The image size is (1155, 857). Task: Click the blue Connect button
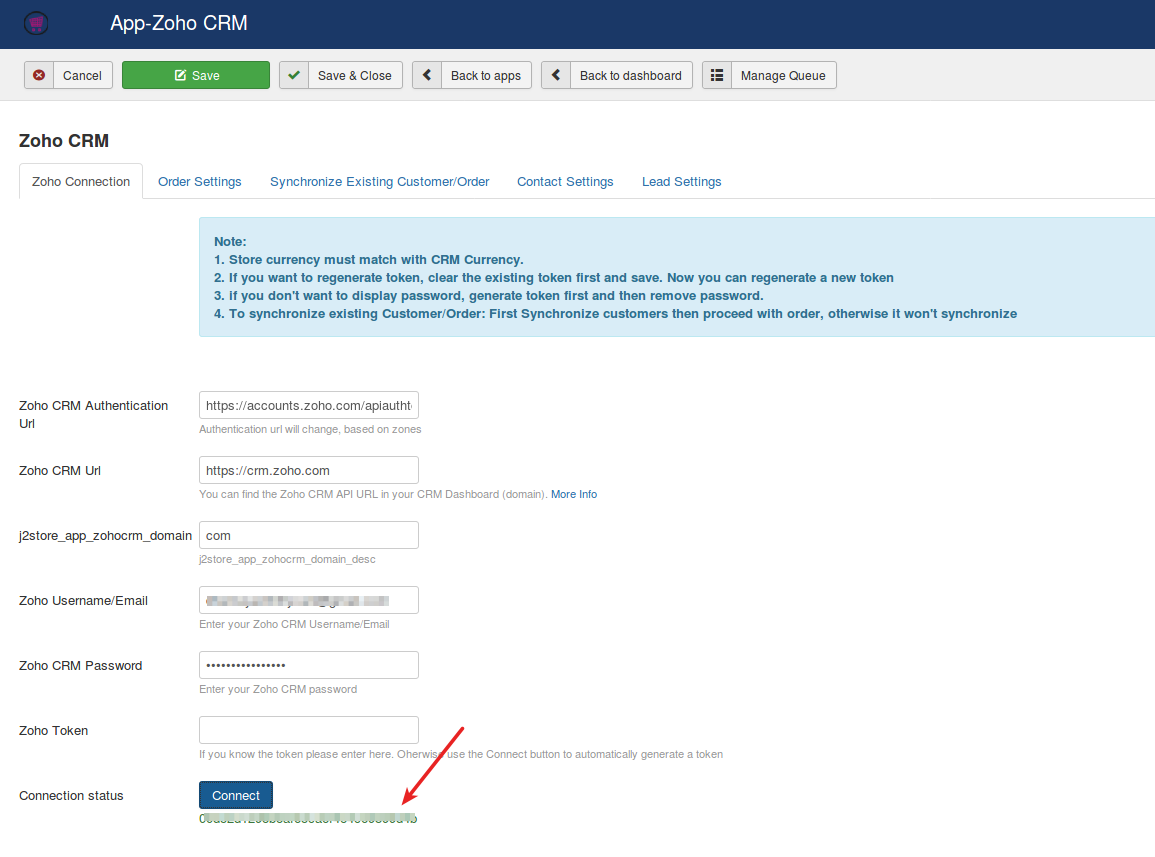(x=236, y=795)
